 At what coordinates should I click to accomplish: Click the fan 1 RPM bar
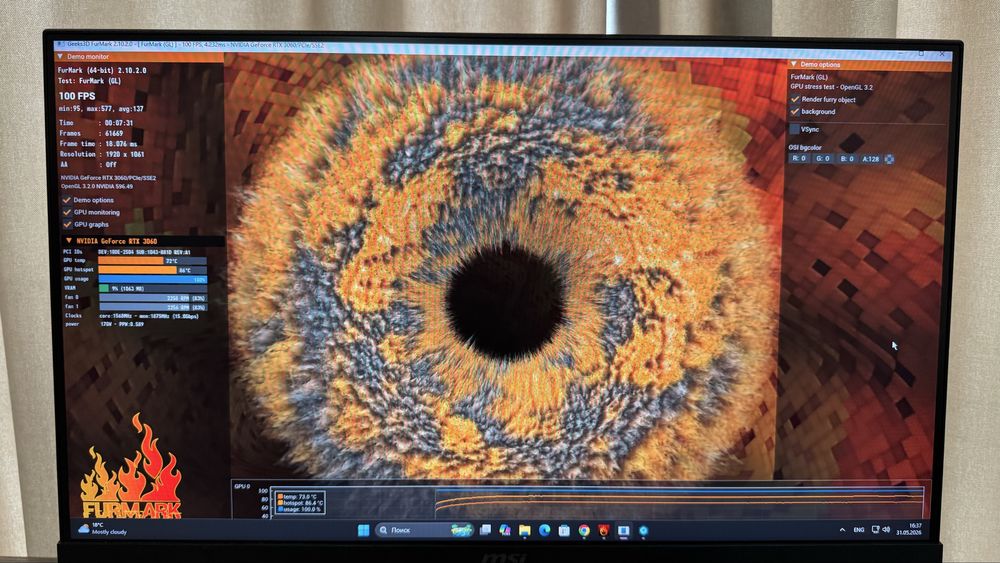[152, 307]
